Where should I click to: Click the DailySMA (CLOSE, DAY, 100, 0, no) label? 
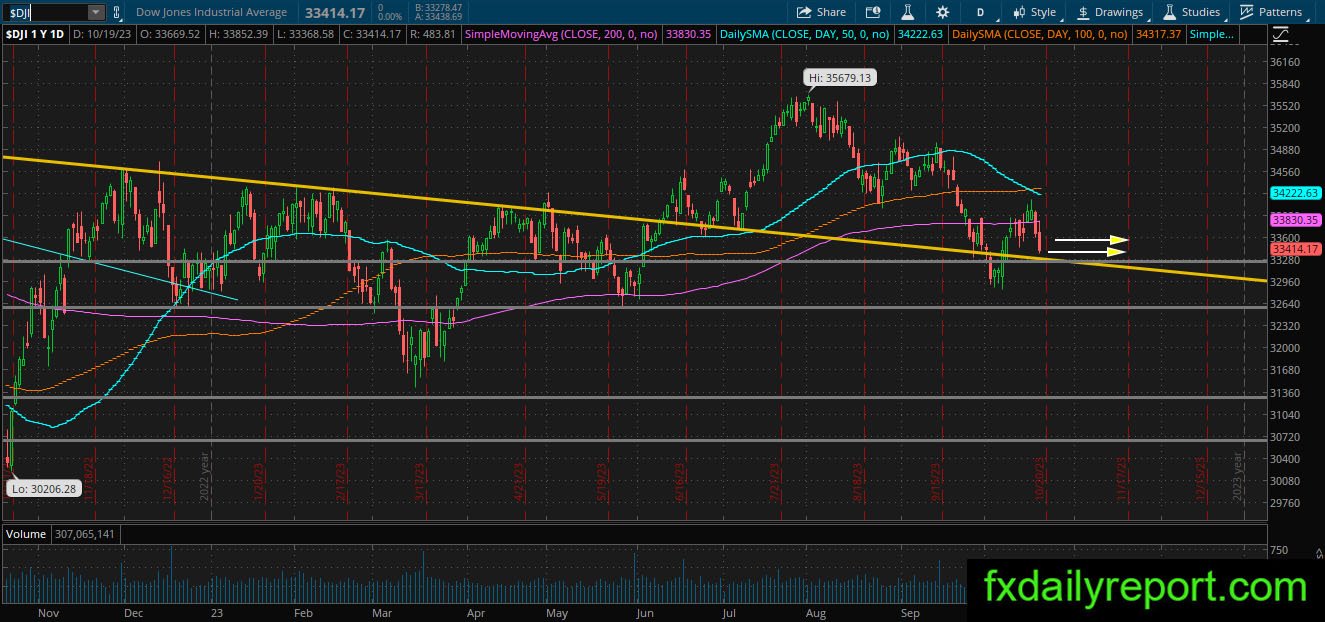click(1038, 34)
